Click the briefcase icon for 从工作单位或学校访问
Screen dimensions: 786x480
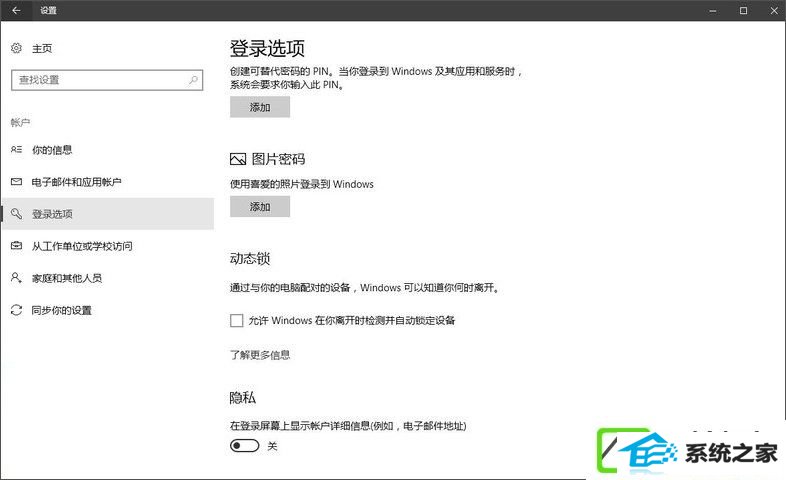tap(16, 246)
